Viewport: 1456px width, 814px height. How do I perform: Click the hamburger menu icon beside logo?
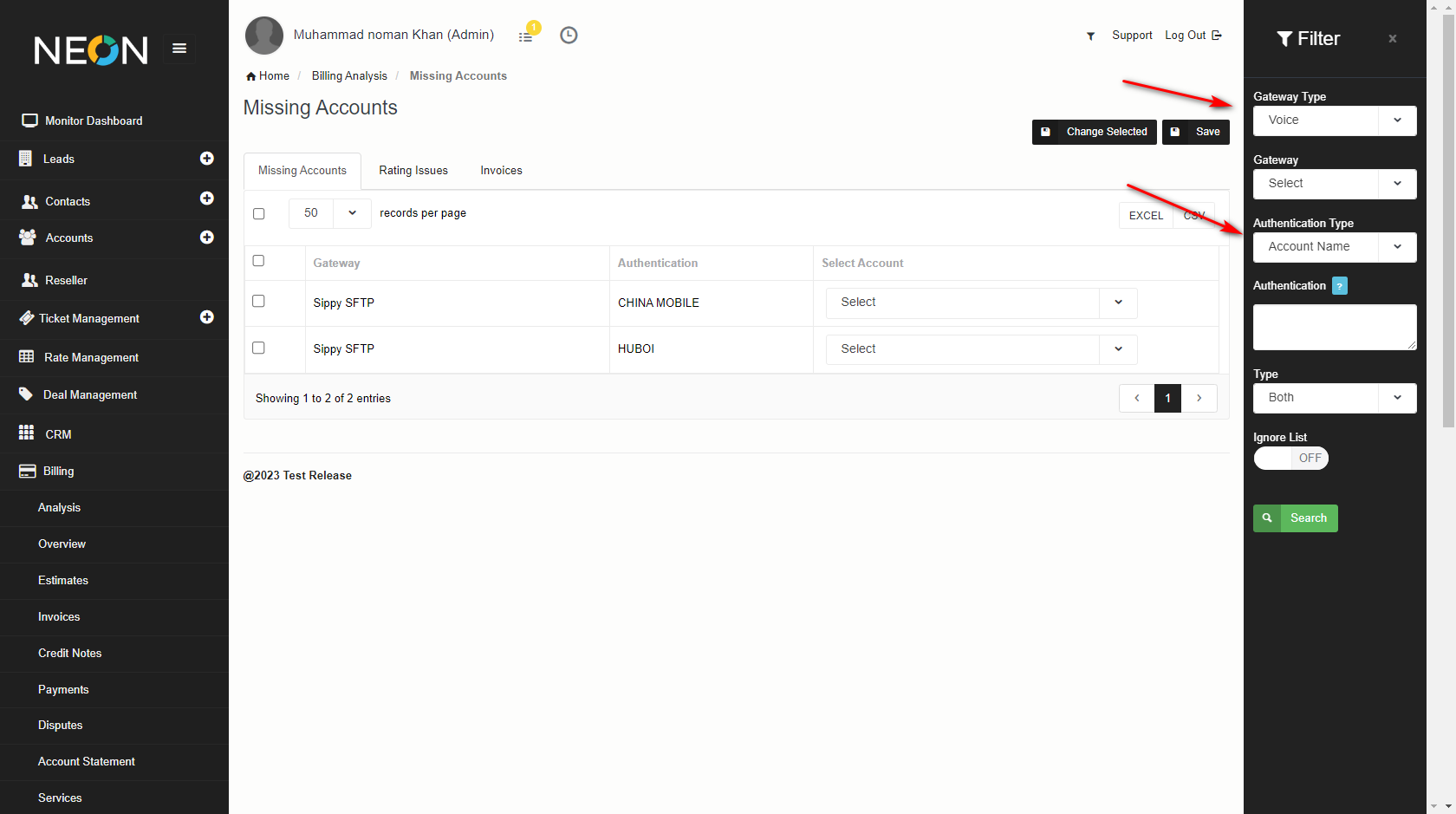point(179,49)
